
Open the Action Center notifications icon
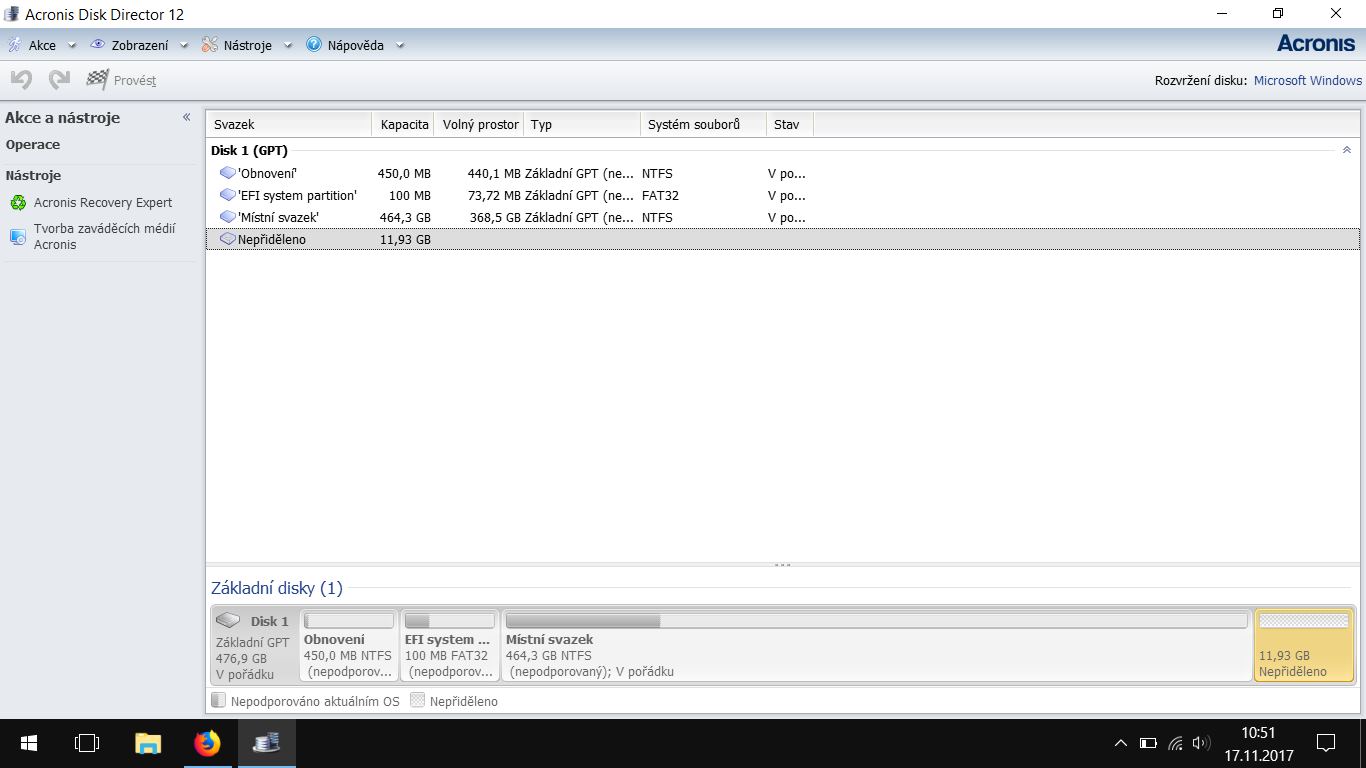tap(1326, 743)
